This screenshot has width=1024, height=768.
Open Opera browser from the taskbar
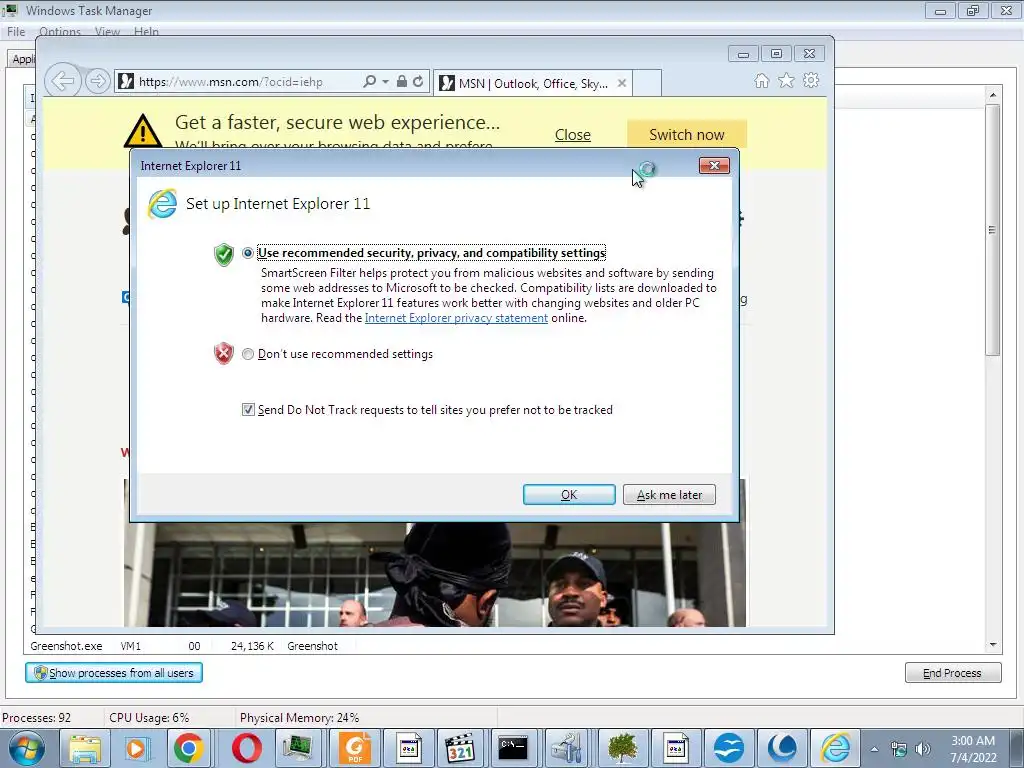(247, 748)
